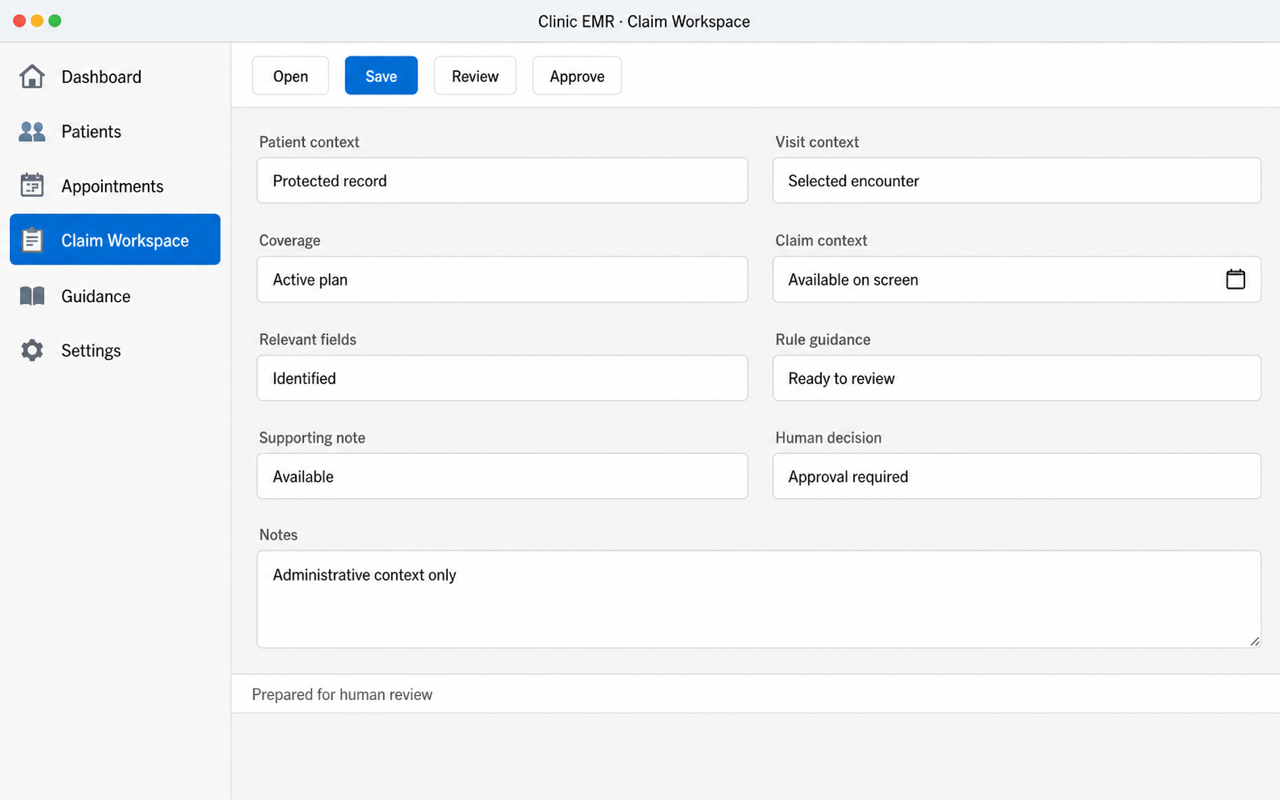Click the 'Prepared for human review' status text
The image size is (1280, 800).
point(342,694)
